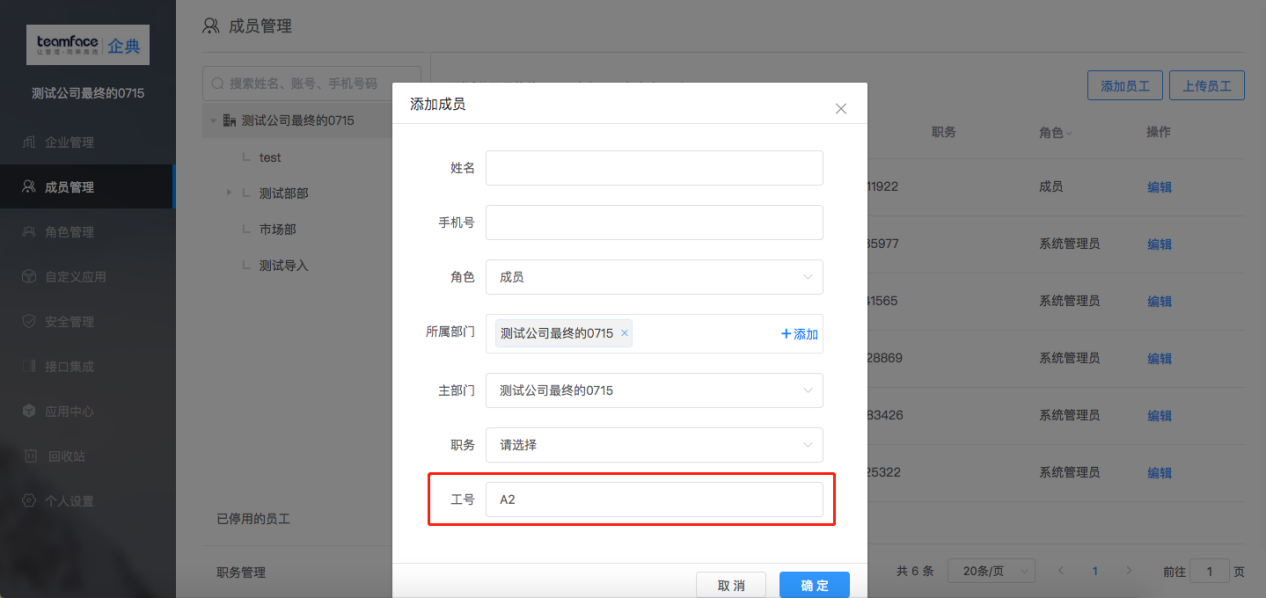Click the 自定义应用 cube icon

pyautogui.click(x=29, y=277)
